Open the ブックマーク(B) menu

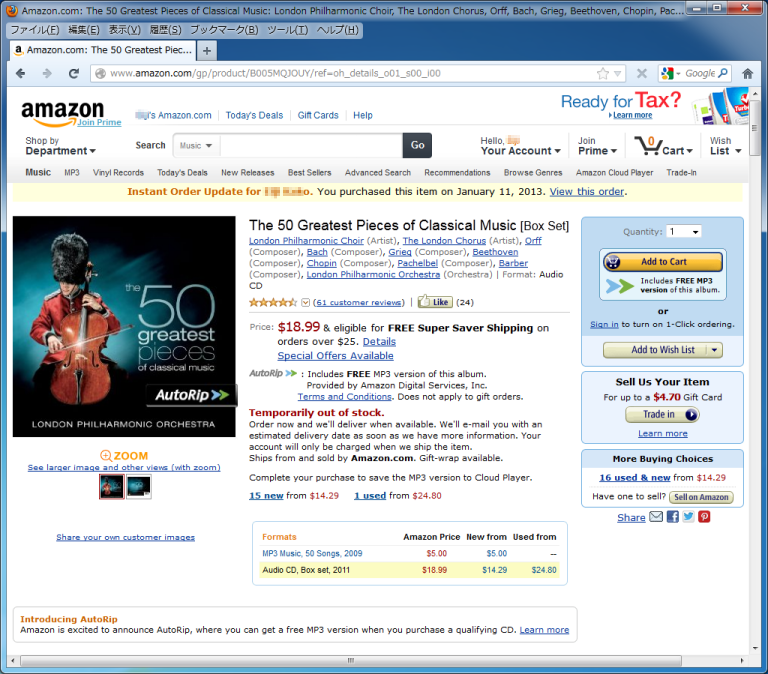coord(224,30)
